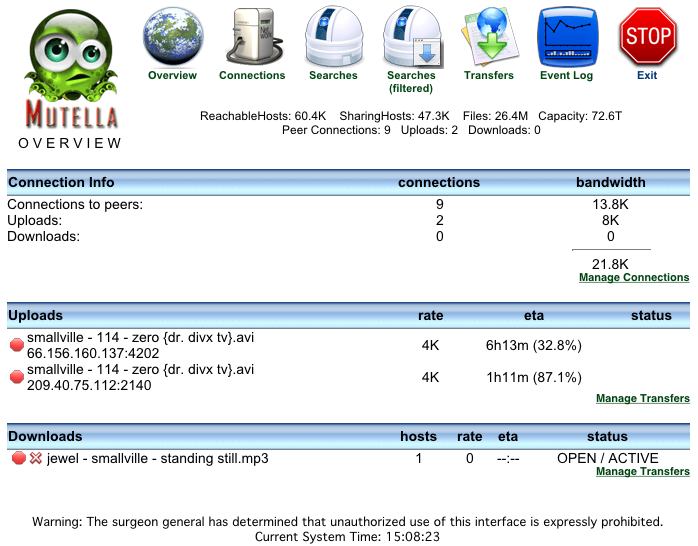Click the Connections computer icon
The height and width of the screenshot is (546, 698).
tap(252, 36)
